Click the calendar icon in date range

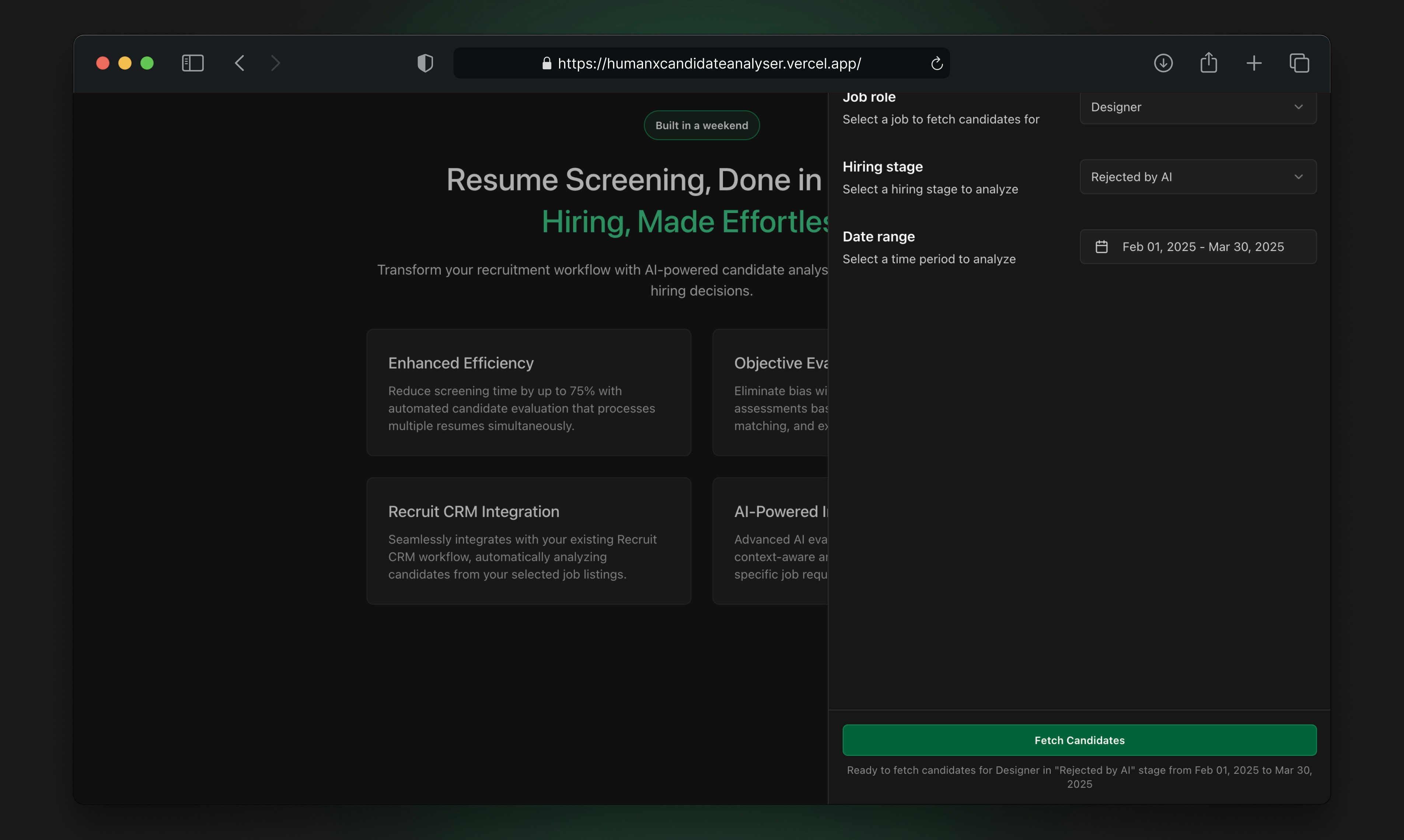1101,247
